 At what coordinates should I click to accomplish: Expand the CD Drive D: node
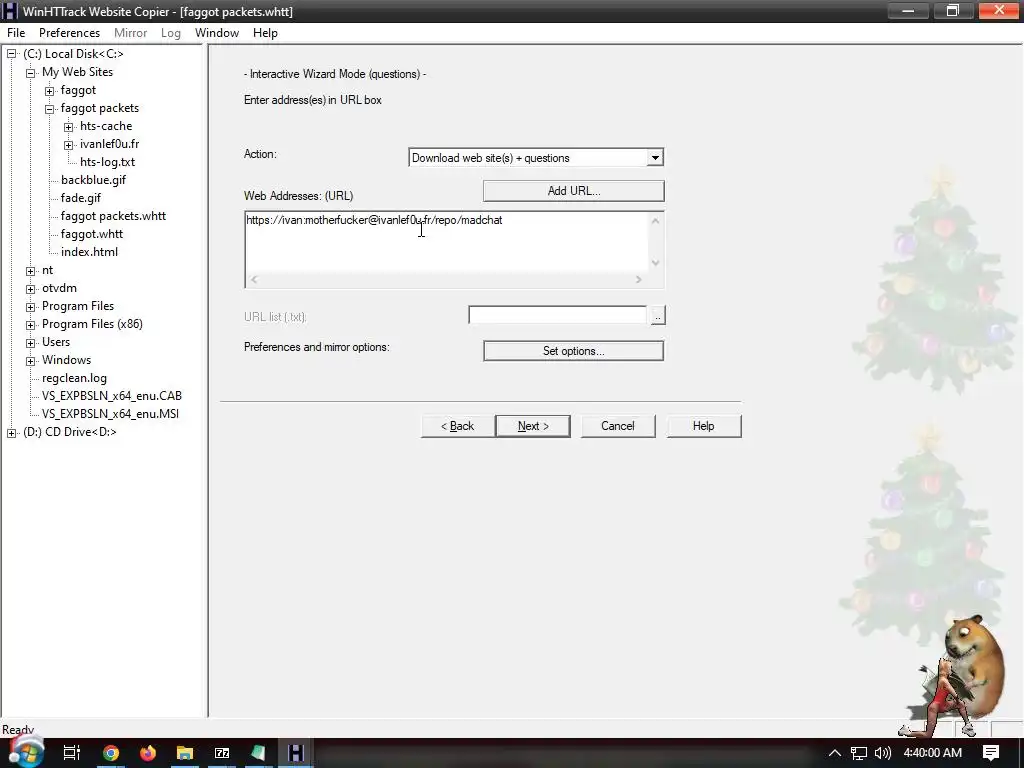click(x=12, y=432)
